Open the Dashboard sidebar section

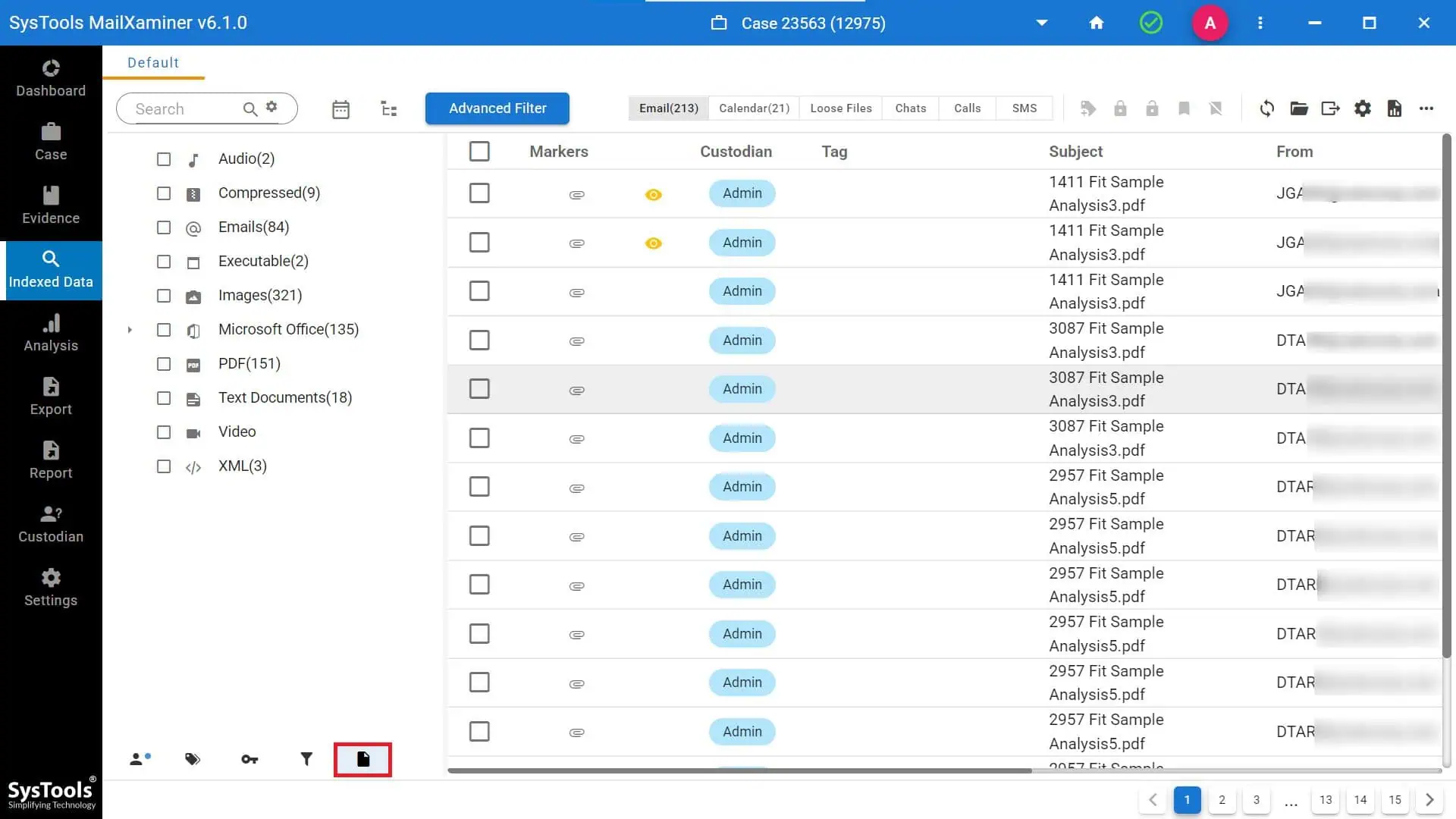click(x=51, y=78)
